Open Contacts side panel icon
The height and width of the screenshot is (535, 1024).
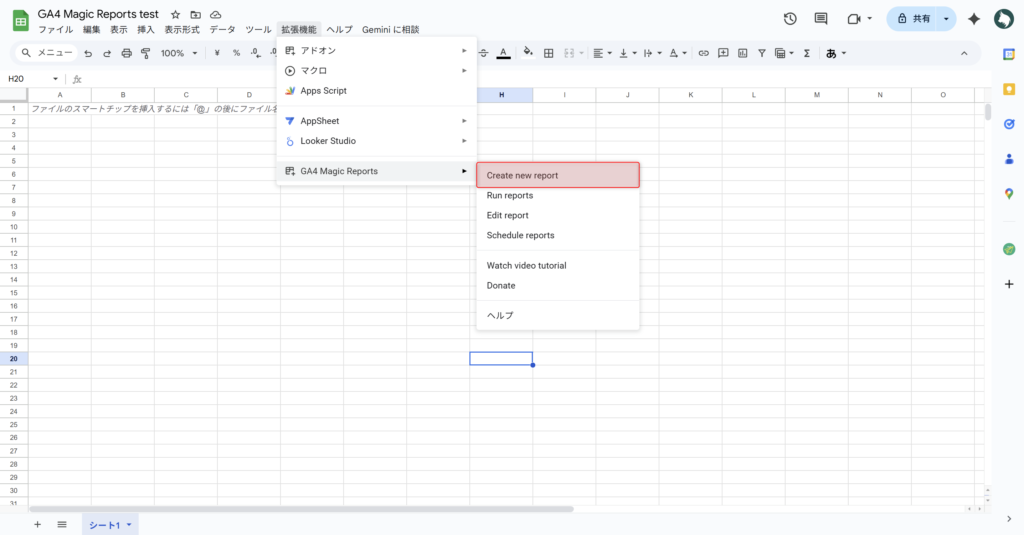[x=1009, y=159]
